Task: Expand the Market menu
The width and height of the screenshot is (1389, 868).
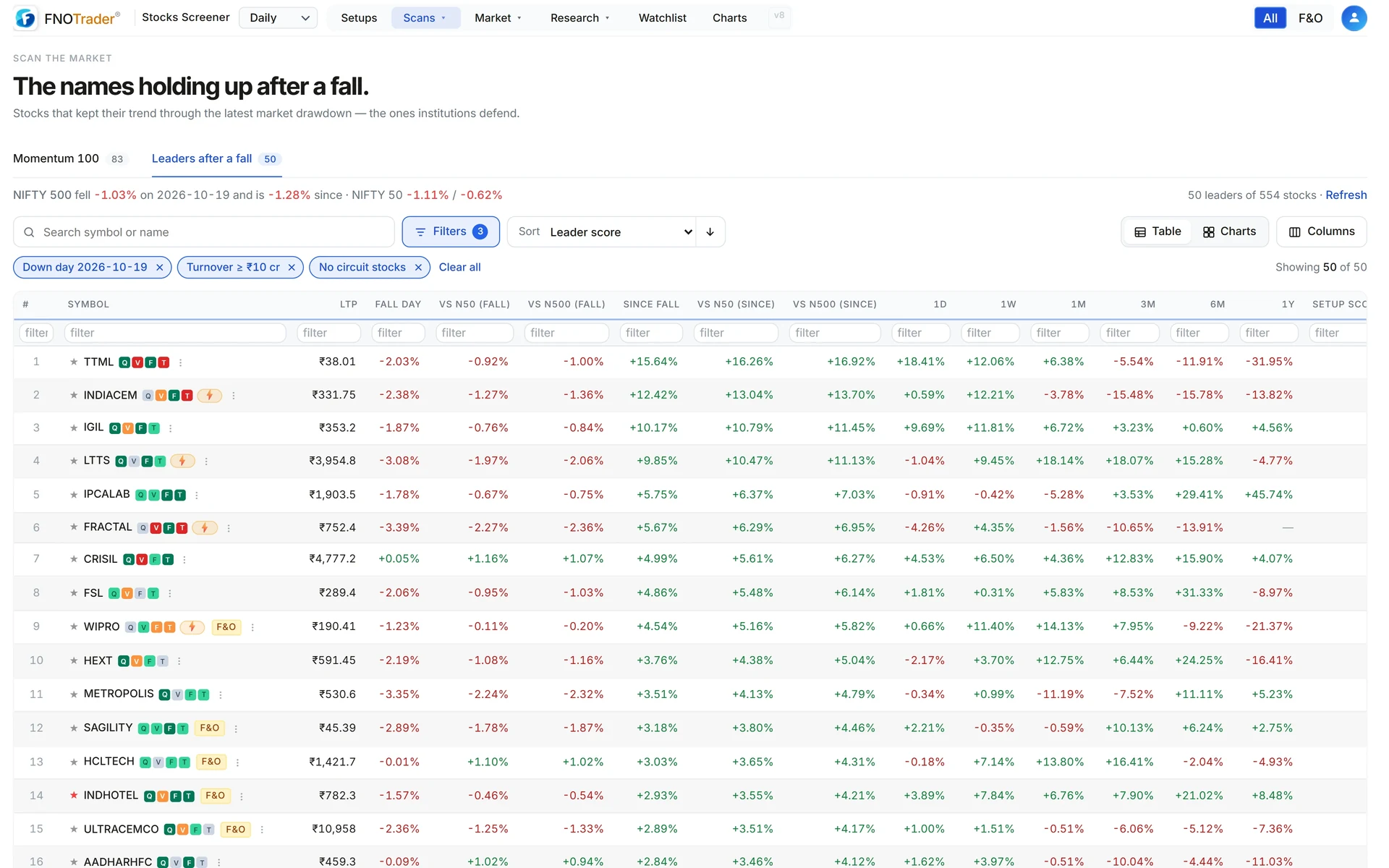Action: coord(498,18)
